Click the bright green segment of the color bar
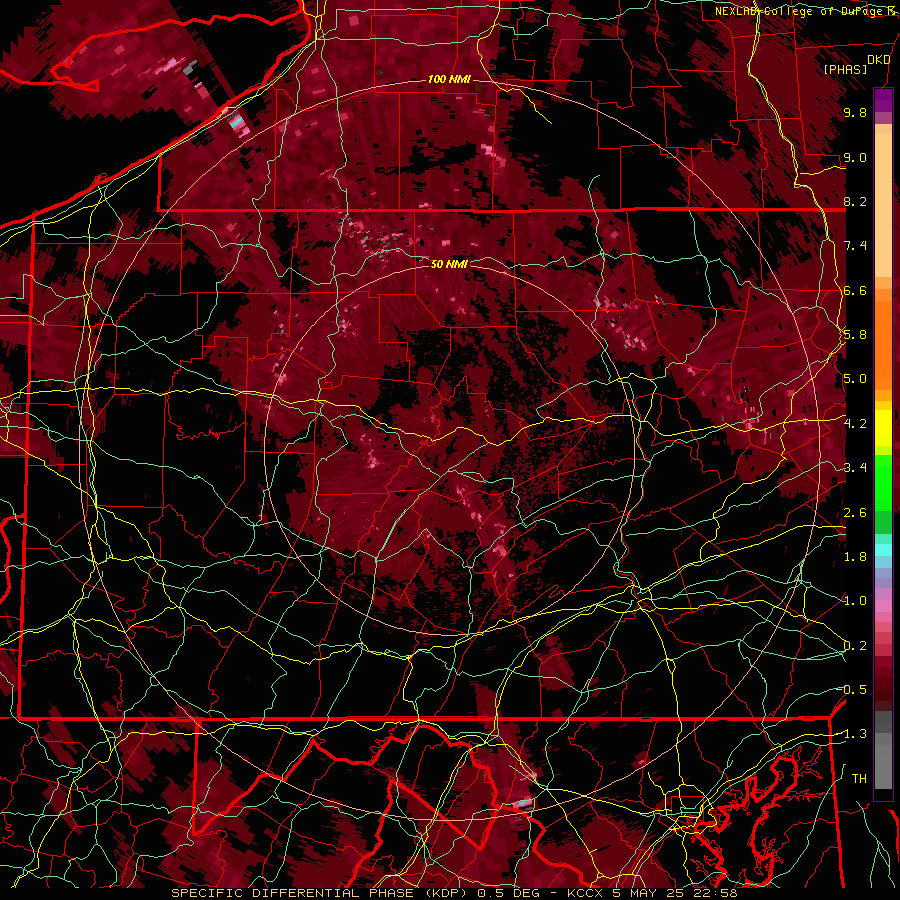 [883, 485]
